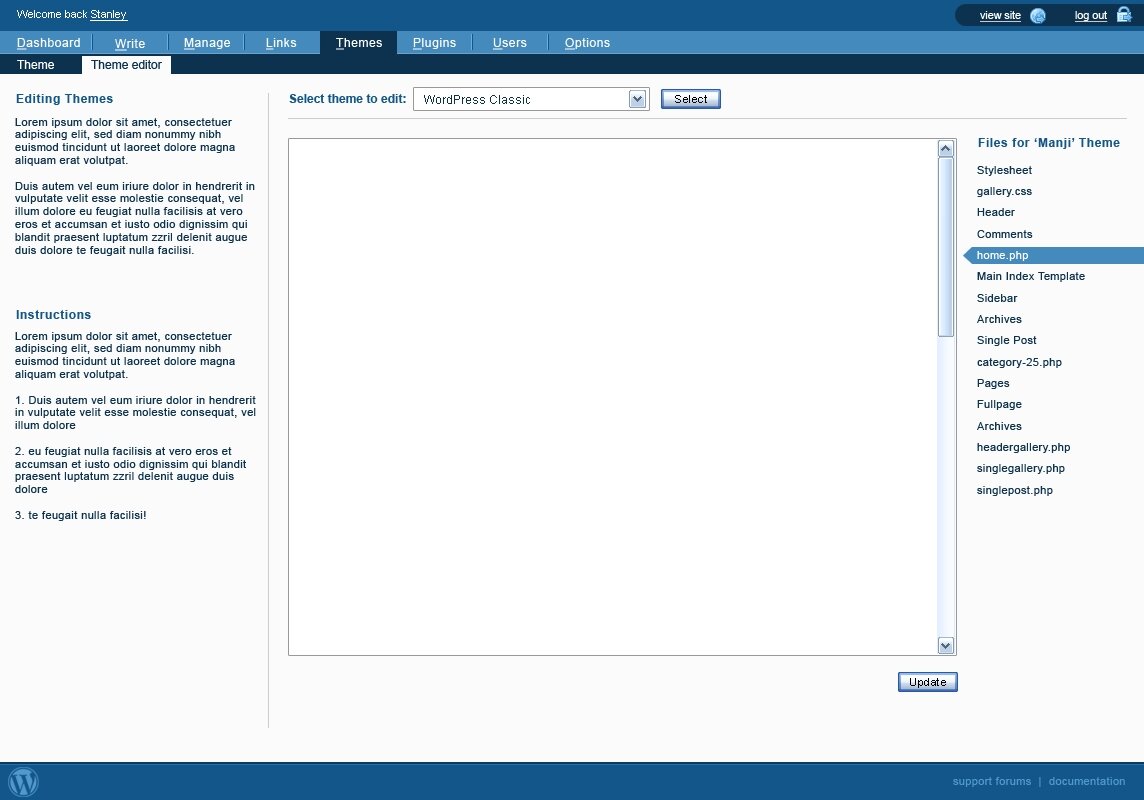Open the Main Index Template file
Viewport: 1144px width, 800px height.
[1030, 276]
